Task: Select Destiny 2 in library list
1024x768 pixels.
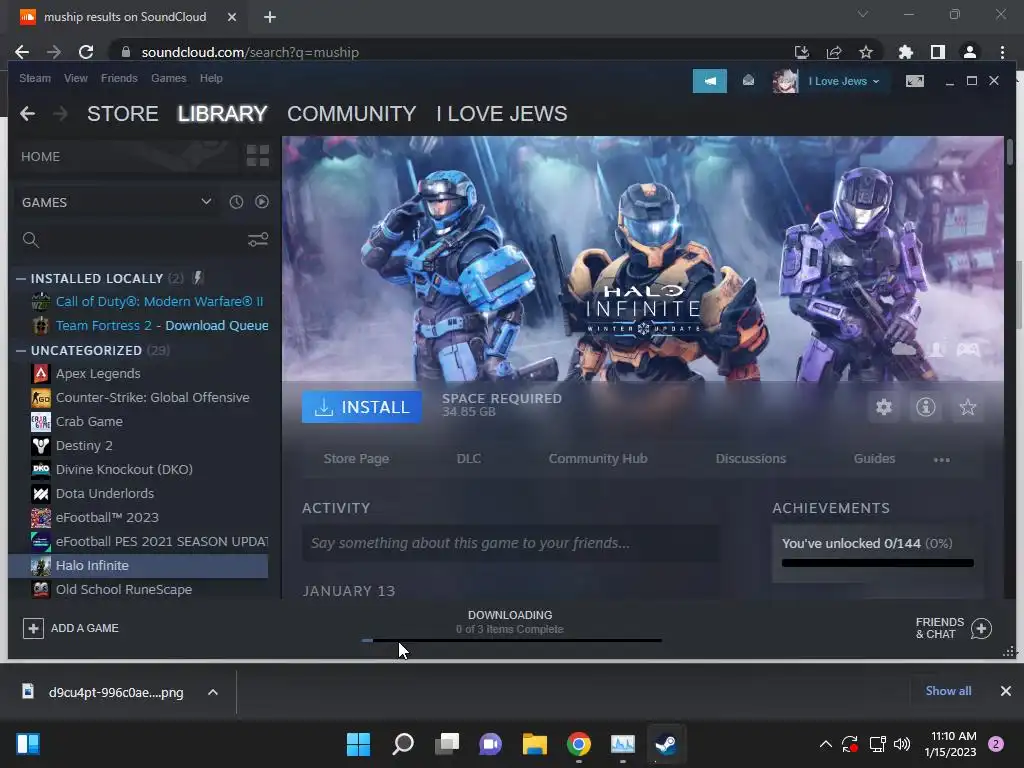Action: coord(84,445)
